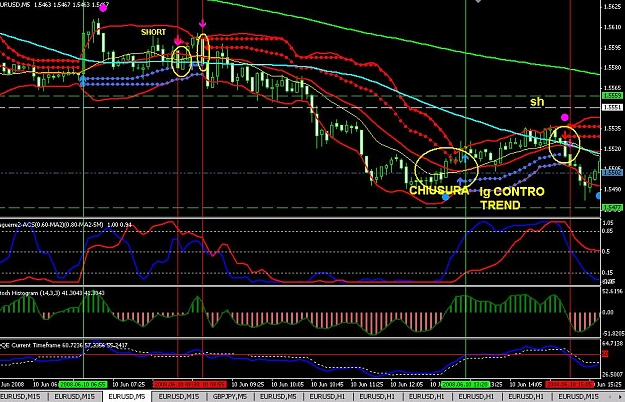The width and height of the screenshot is (625, 402).
Task: Click the red 15:05 time marker label
Action: [x=570, y=385]
